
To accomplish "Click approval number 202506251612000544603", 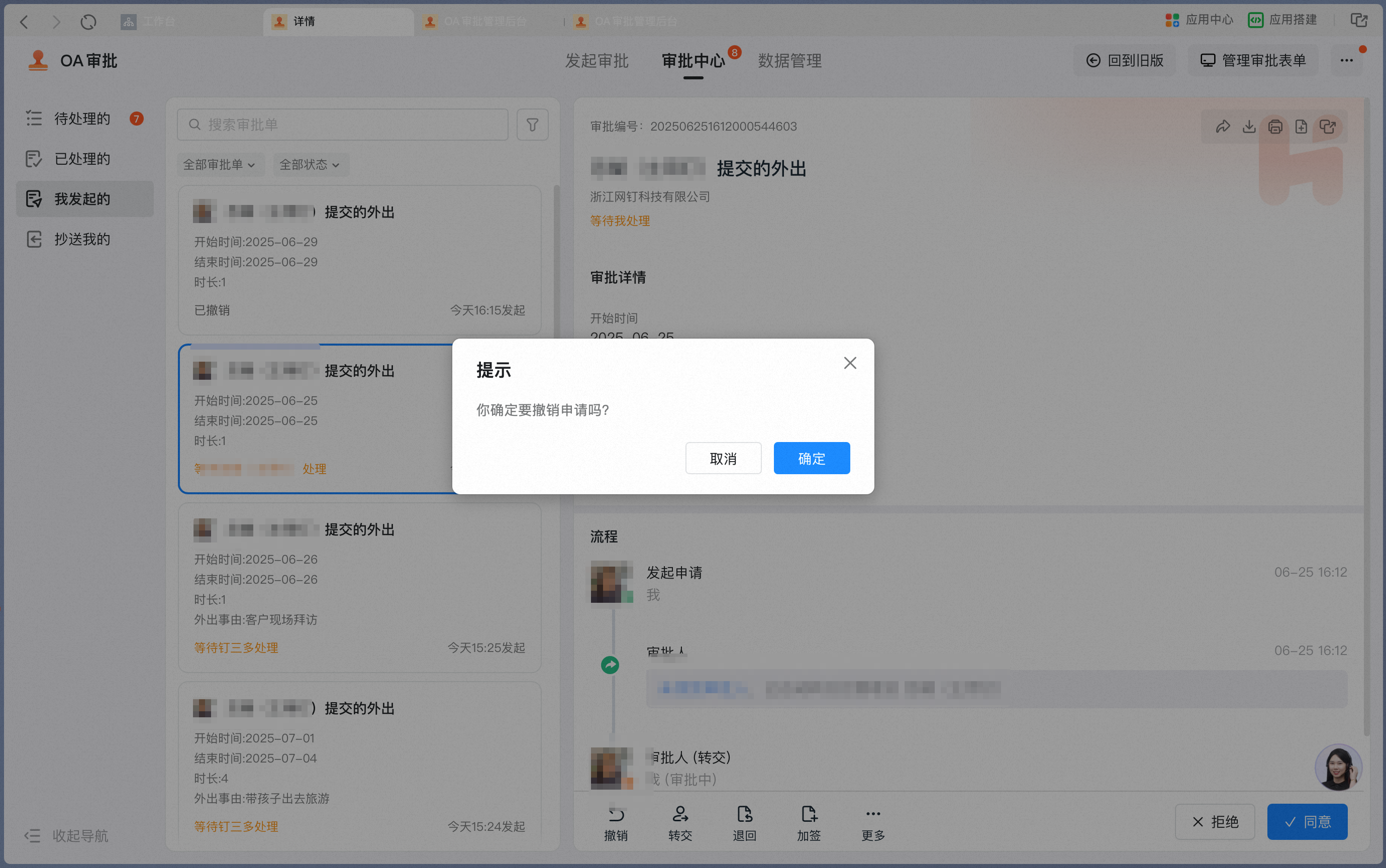I will (724, 126).
